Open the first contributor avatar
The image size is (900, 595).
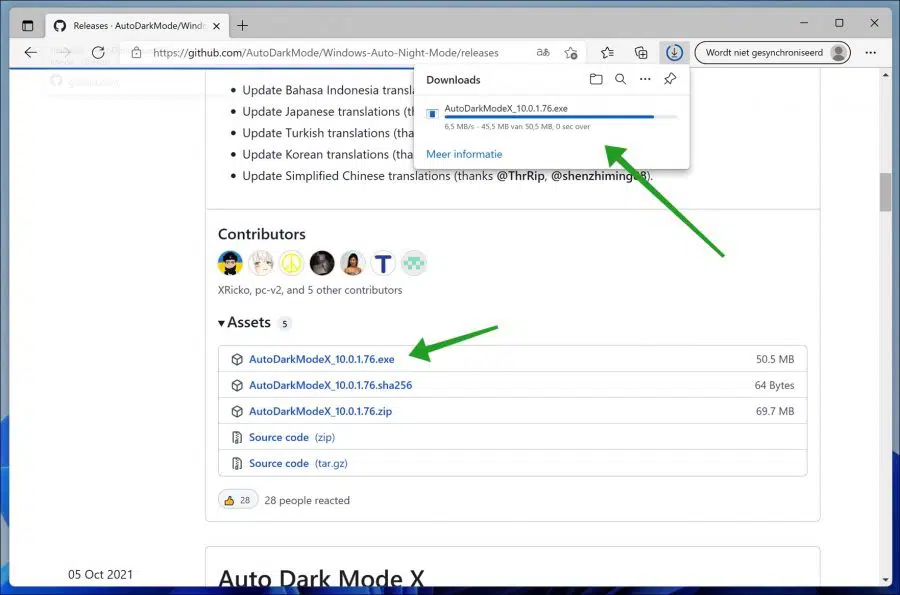tap(230, 263)
